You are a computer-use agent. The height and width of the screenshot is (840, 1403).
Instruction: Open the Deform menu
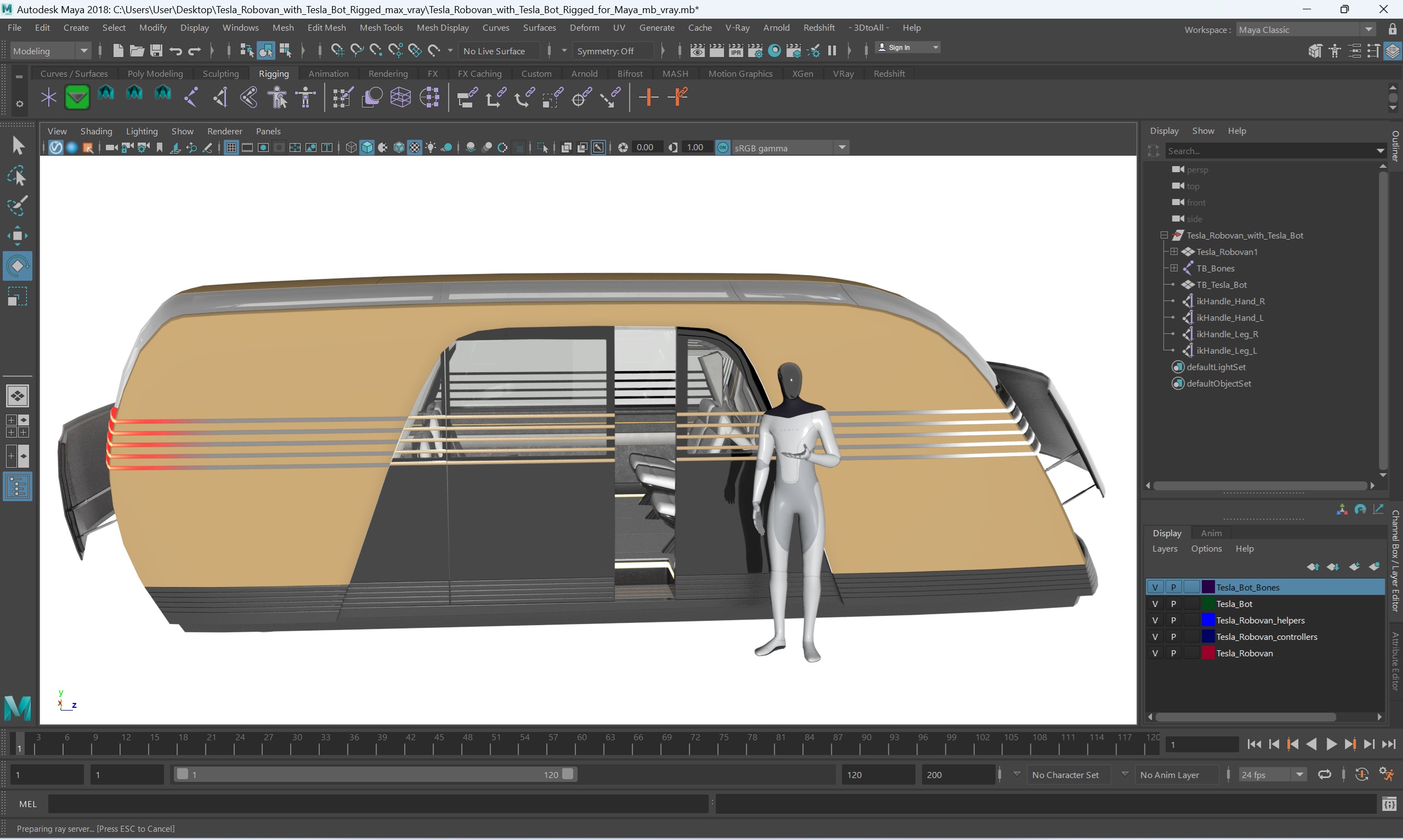point(584,27)
